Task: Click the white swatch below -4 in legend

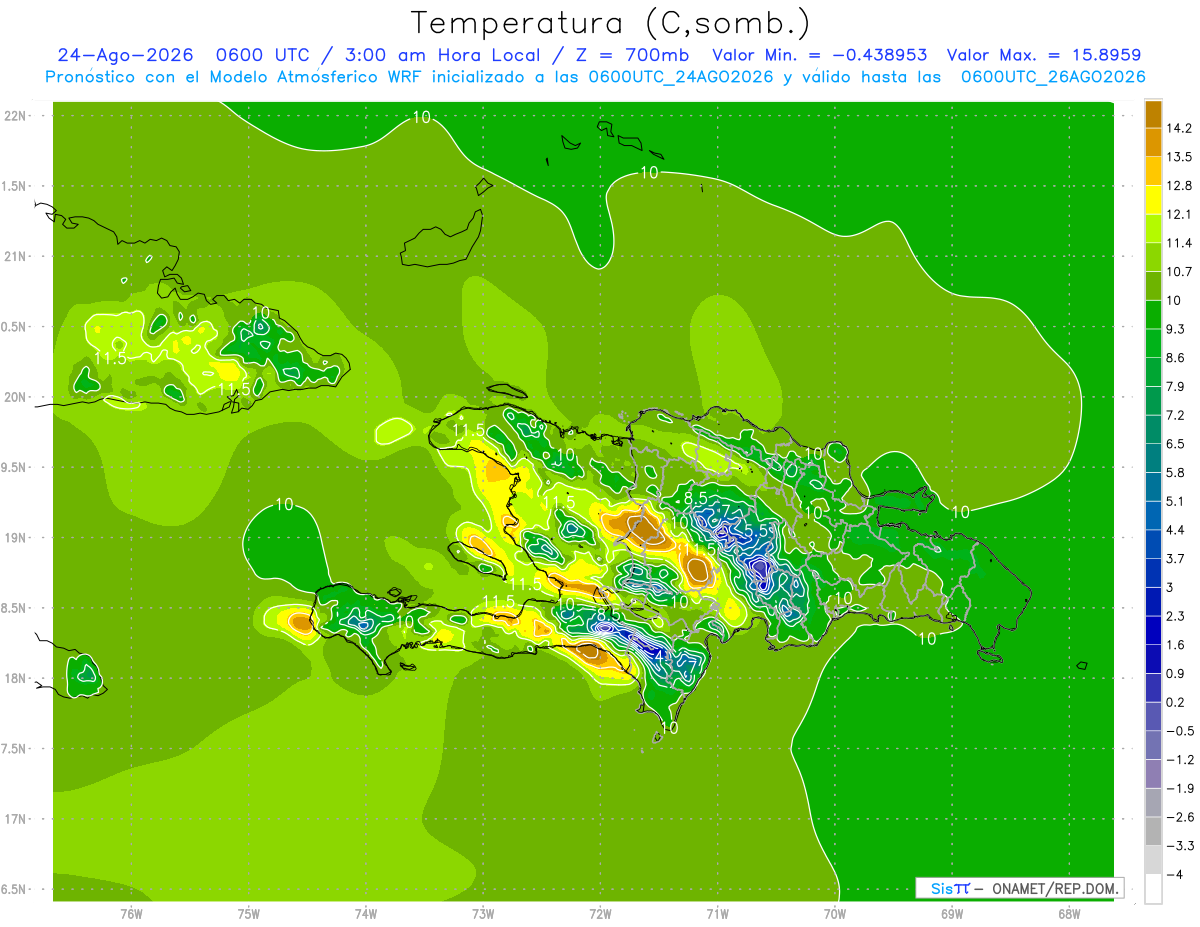Action: pyautogui.click(x=1153, y=889)
